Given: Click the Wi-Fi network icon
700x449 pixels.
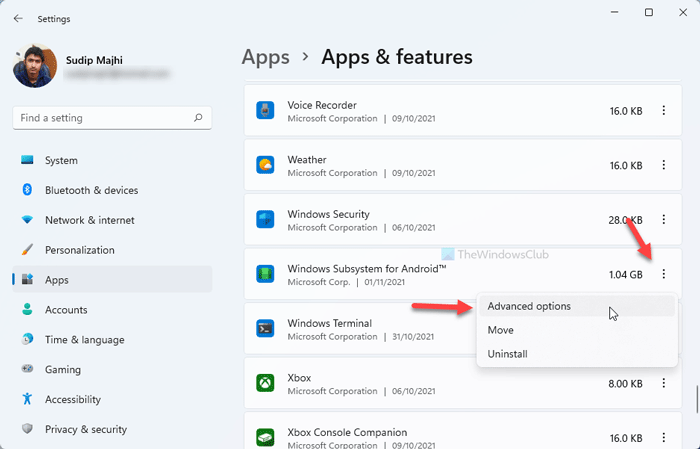Looking at the screenshot, I should 27,220.
